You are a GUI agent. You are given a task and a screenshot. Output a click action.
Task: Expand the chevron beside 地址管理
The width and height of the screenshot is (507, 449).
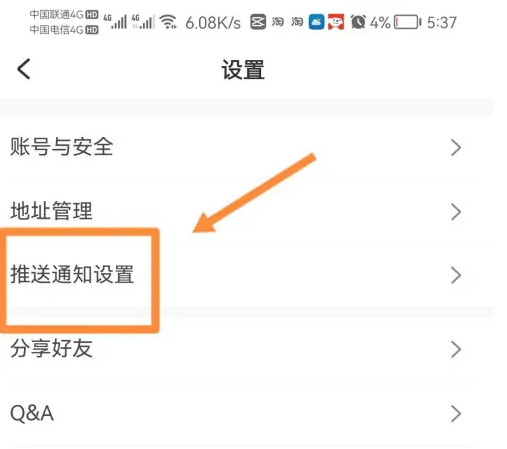tap(456, 212)
